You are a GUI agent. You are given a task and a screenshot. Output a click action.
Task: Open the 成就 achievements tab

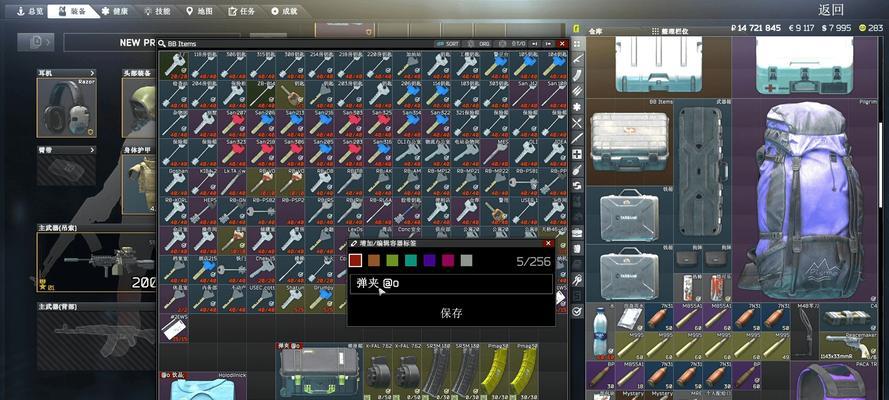tap(283, 11)
